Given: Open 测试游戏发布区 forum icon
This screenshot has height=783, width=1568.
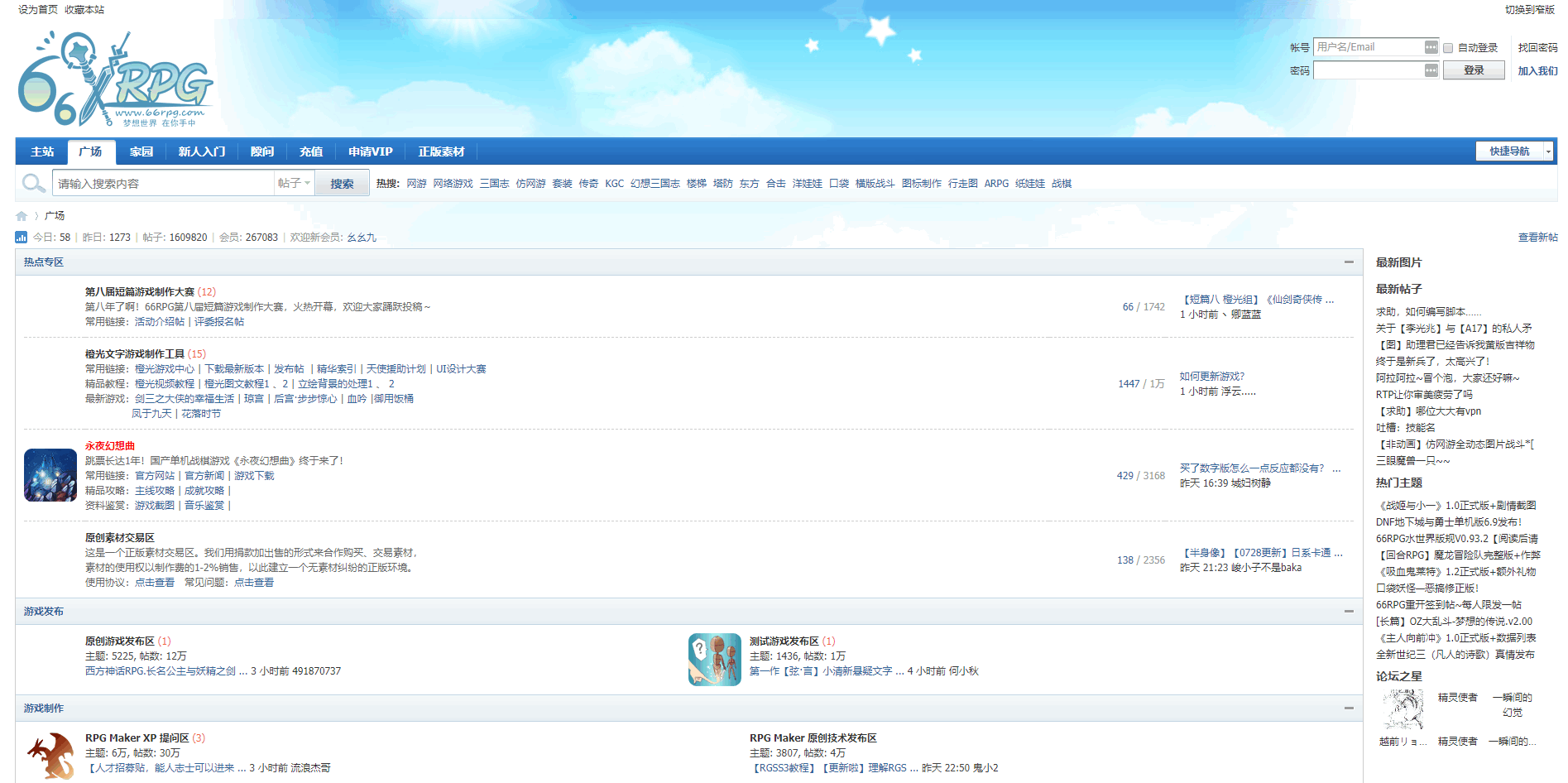Looking at the screenshot, I should coord(715,660).
